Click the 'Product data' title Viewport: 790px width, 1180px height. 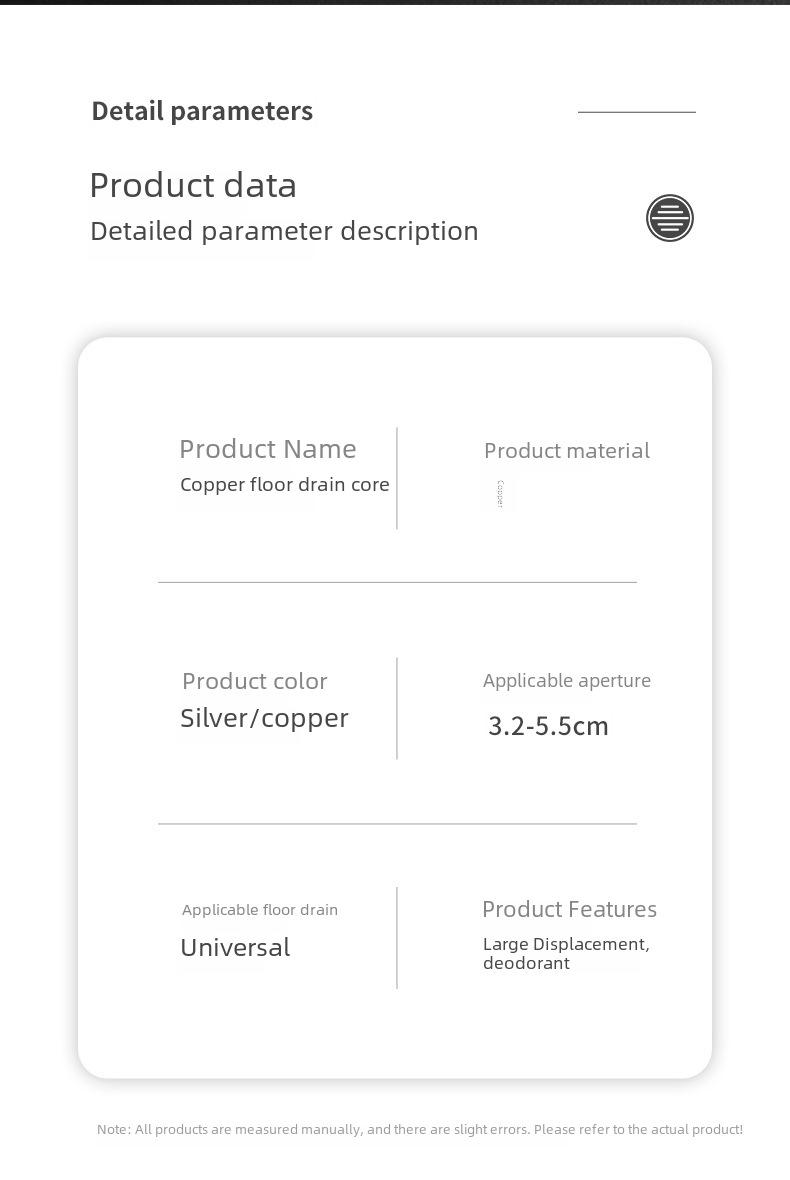[193, 185]
